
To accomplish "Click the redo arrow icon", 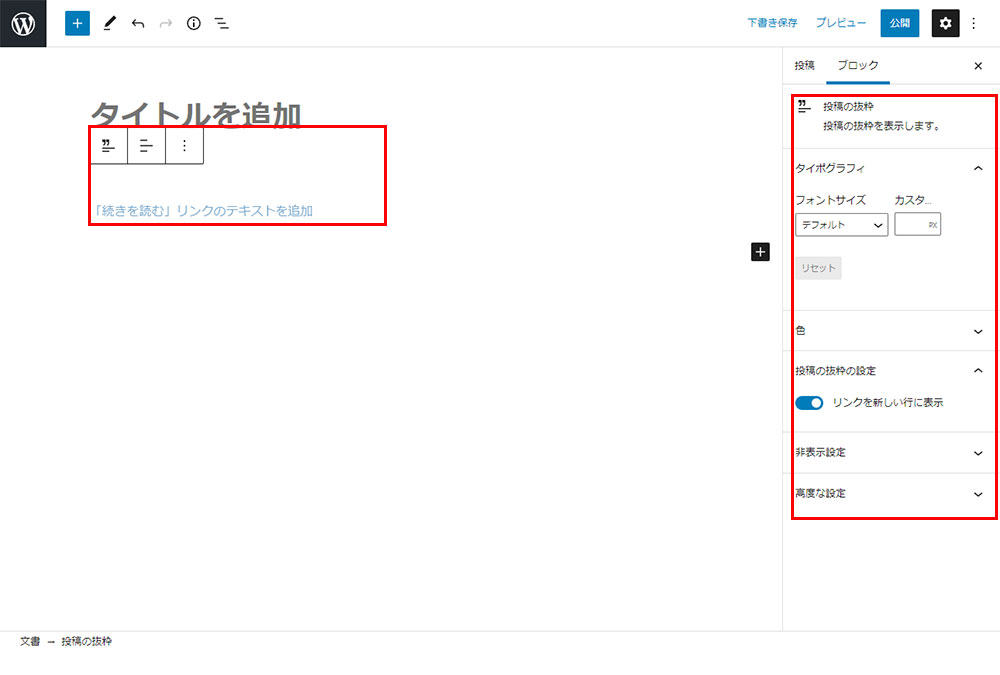I will coord(166,22).
